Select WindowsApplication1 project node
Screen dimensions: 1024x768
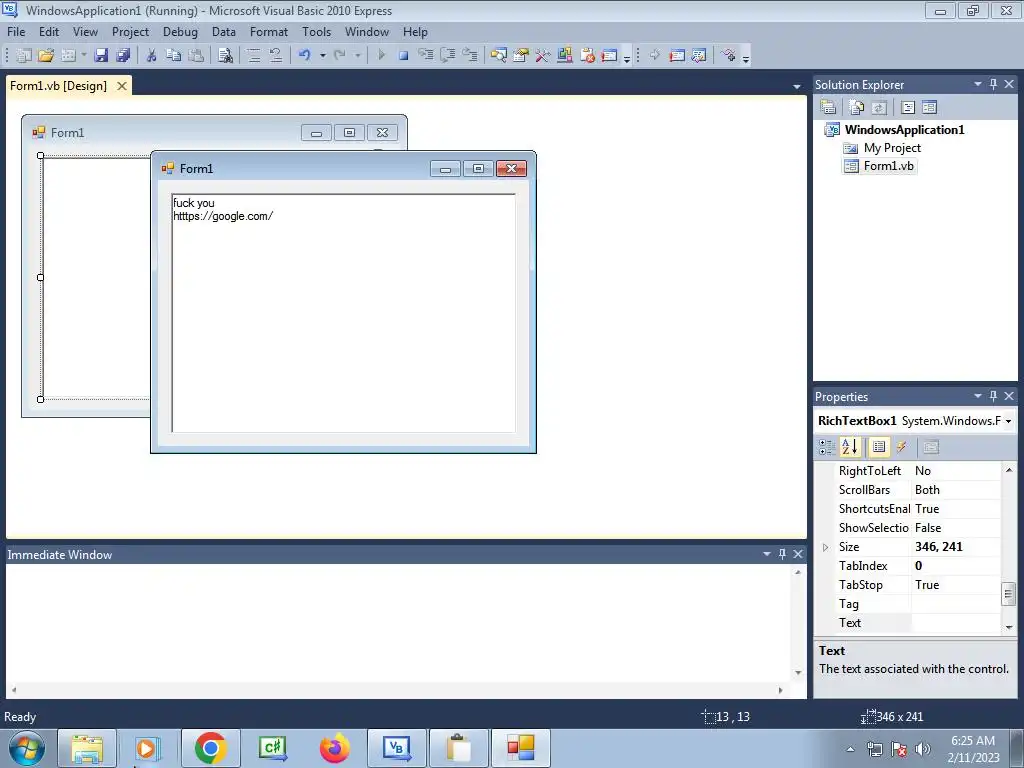(904, 129)
